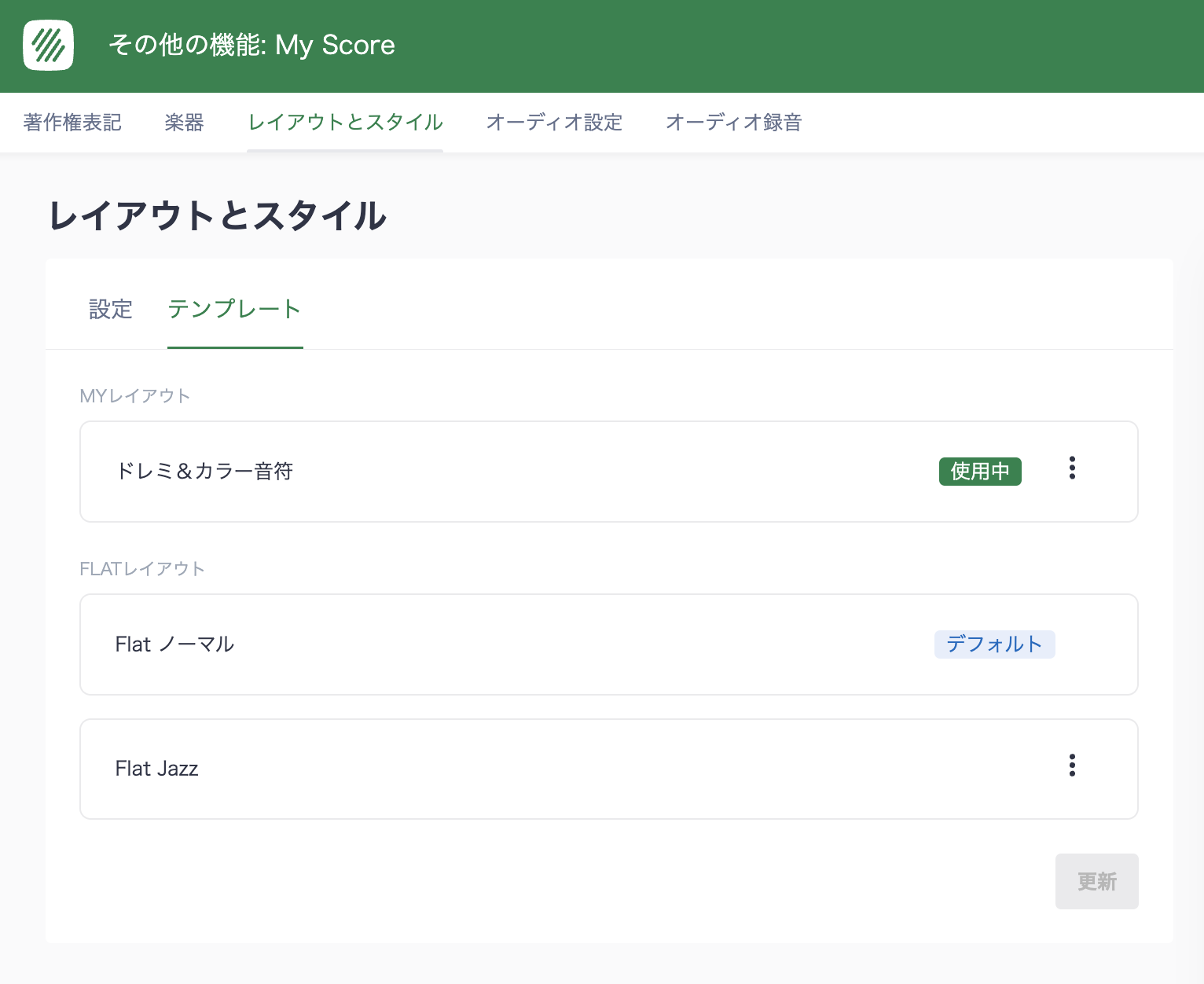Click the デフォルト badge
1204x984 pixels.
tap(994, 644)
